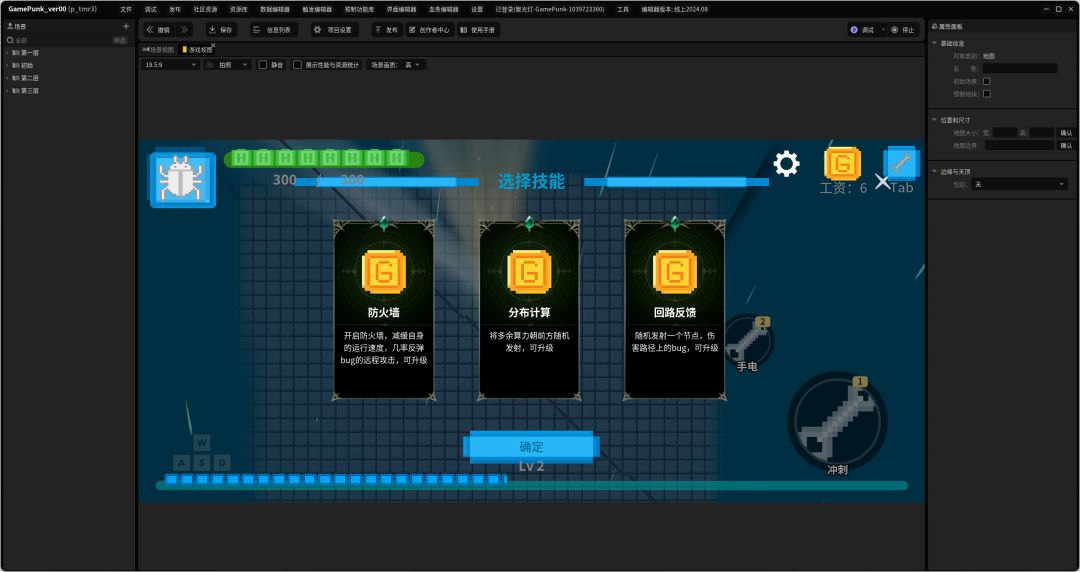Expand the 第二层 tree arrow

pos(8,78)
